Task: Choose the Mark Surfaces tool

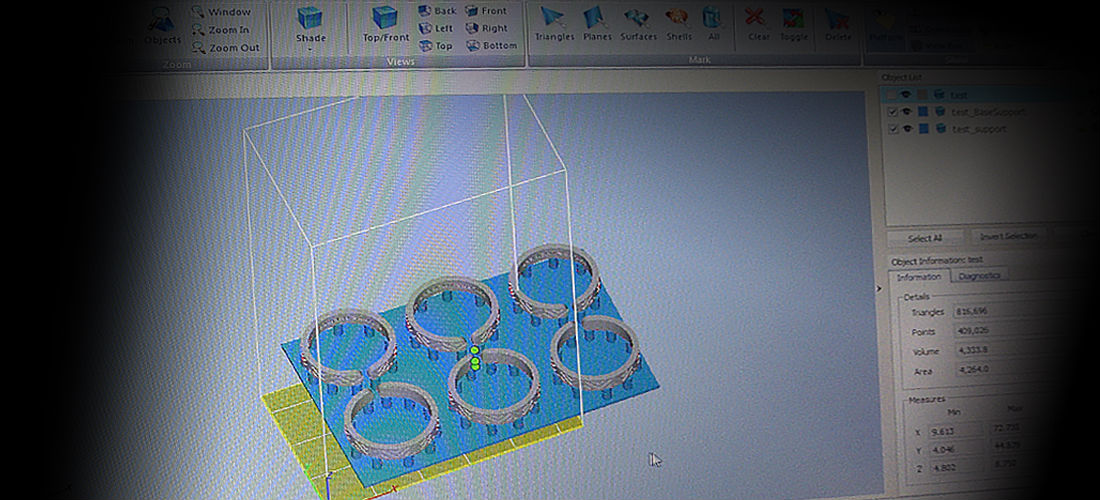Action: click(x=638, y=23)
